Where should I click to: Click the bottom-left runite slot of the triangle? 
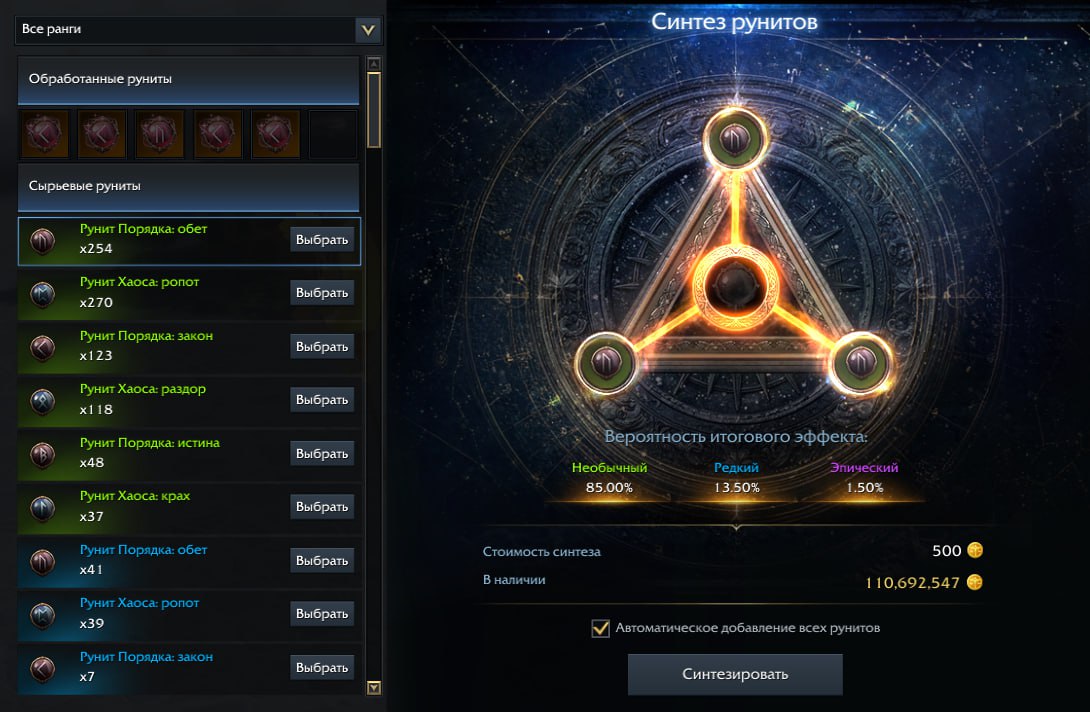point(605,362)
